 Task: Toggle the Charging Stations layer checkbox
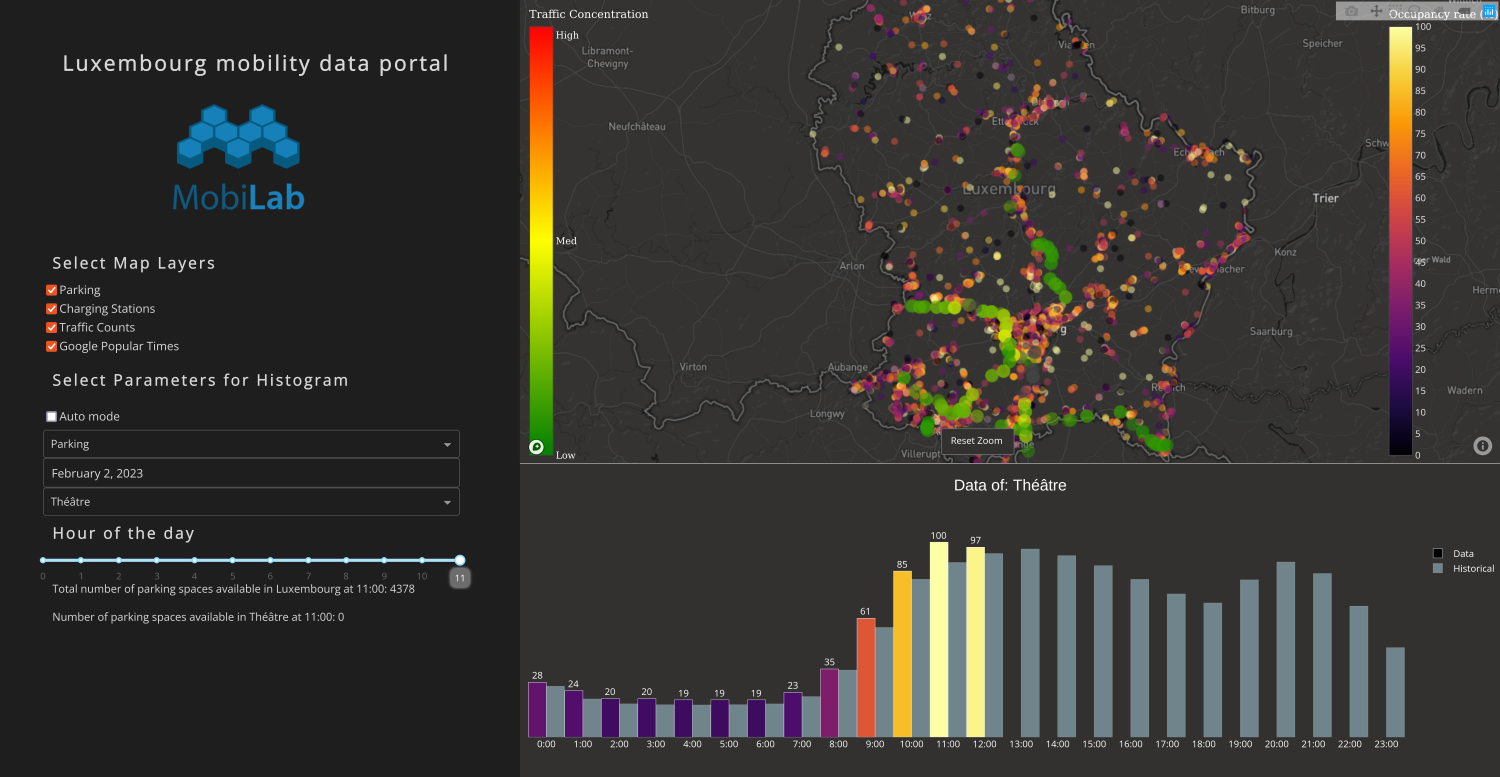pyautogui.click(x=52, y=309)
